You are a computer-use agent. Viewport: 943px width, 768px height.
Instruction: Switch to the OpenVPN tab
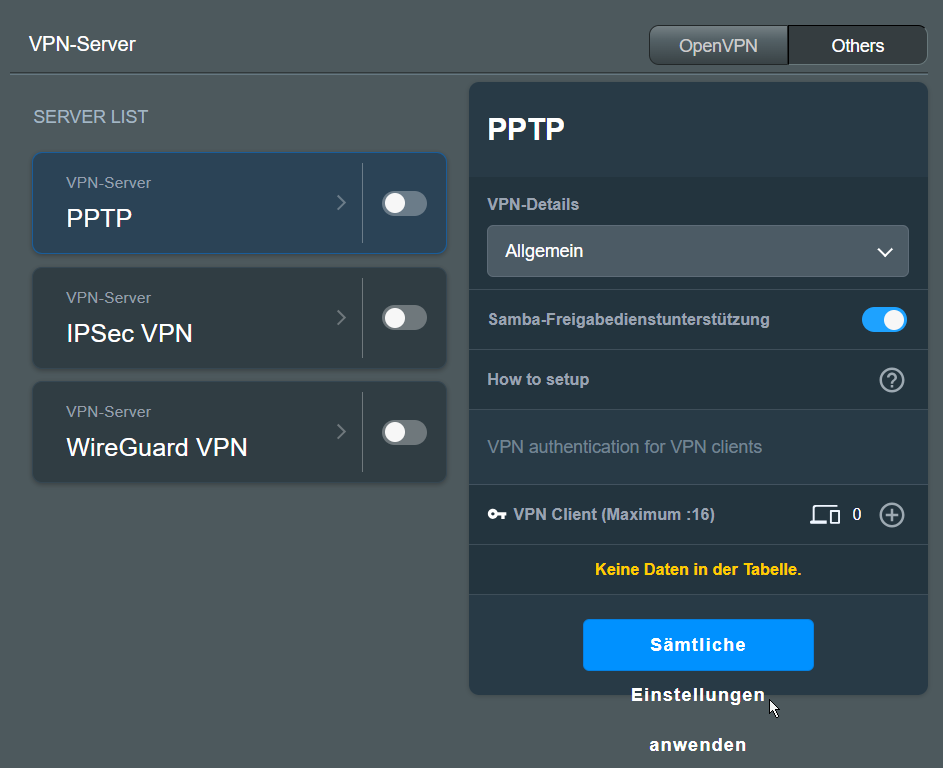(718, 45)
